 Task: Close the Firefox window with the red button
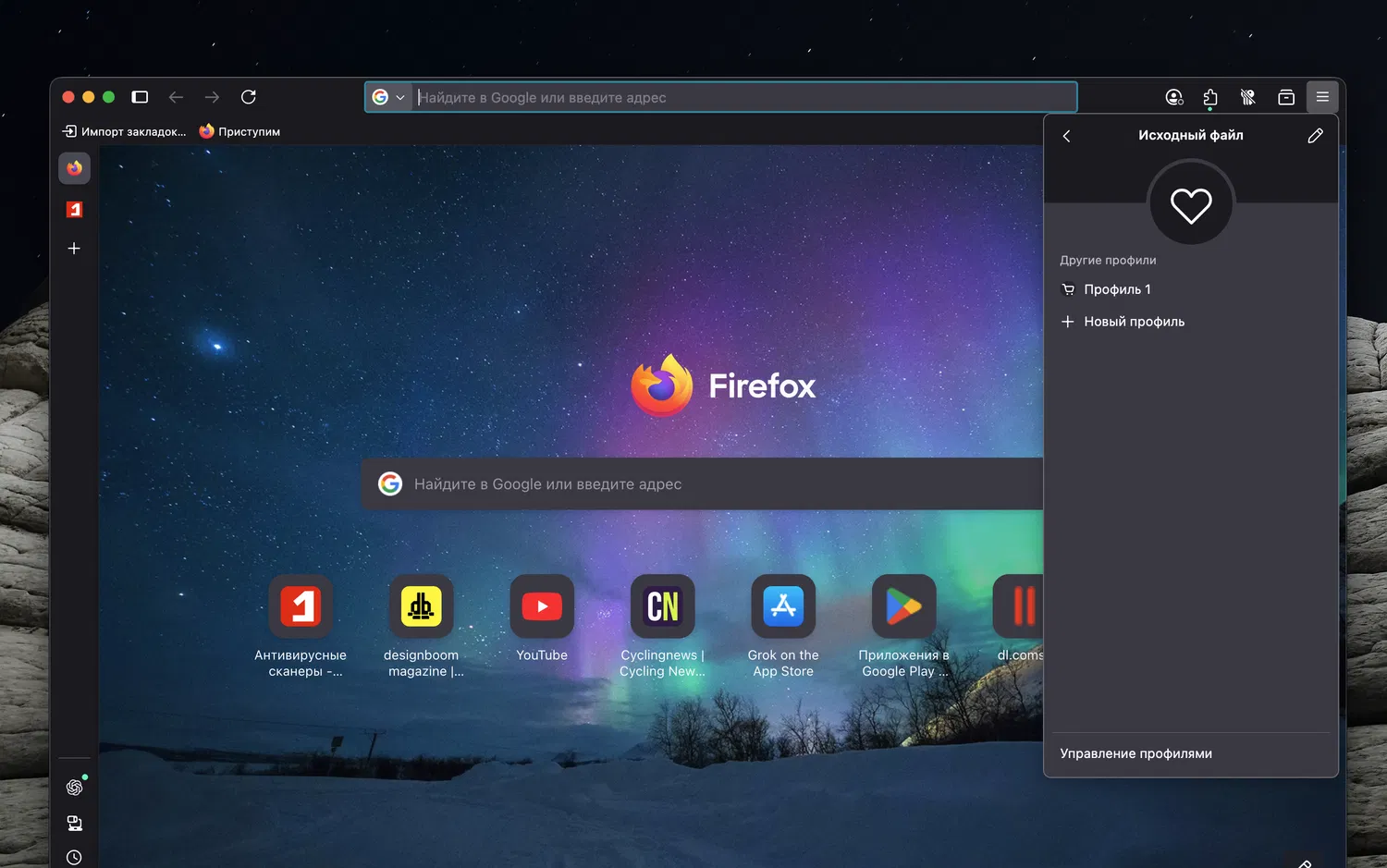(x=68, y=97)
